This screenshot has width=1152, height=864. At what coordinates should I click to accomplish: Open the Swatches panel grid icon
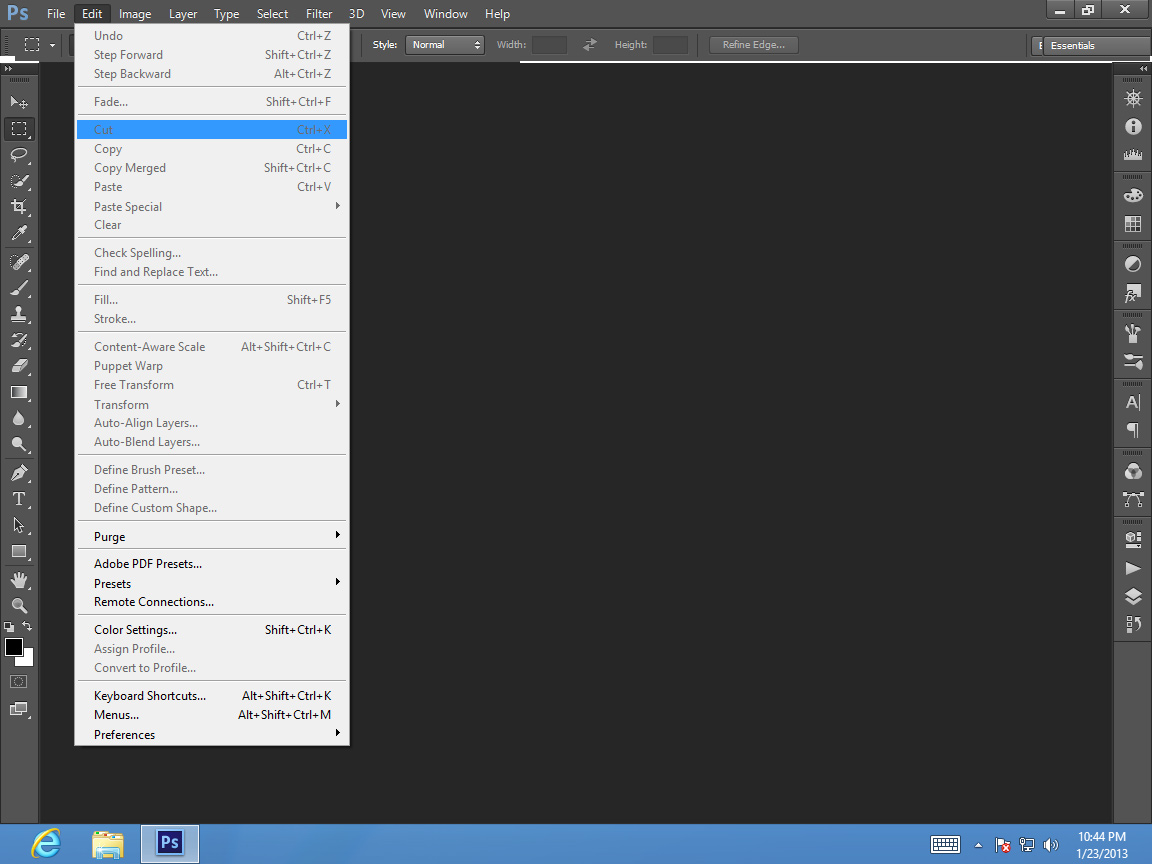point(1133,223)
